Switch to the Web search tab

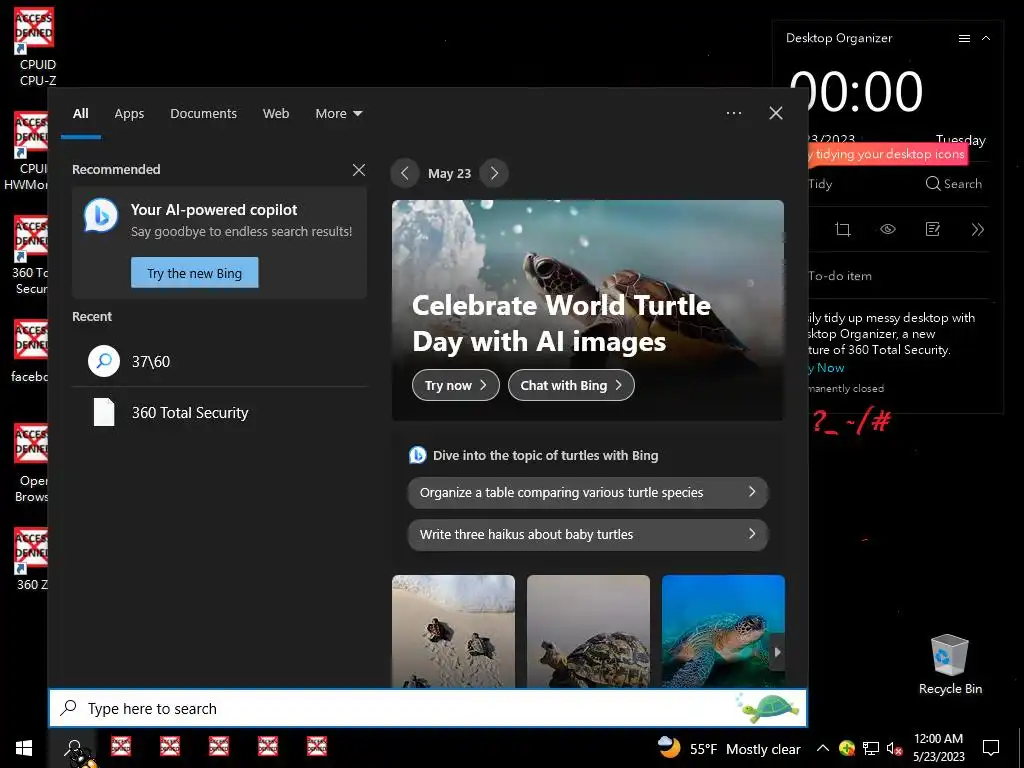pyautogui.click(x=276, y=114)
